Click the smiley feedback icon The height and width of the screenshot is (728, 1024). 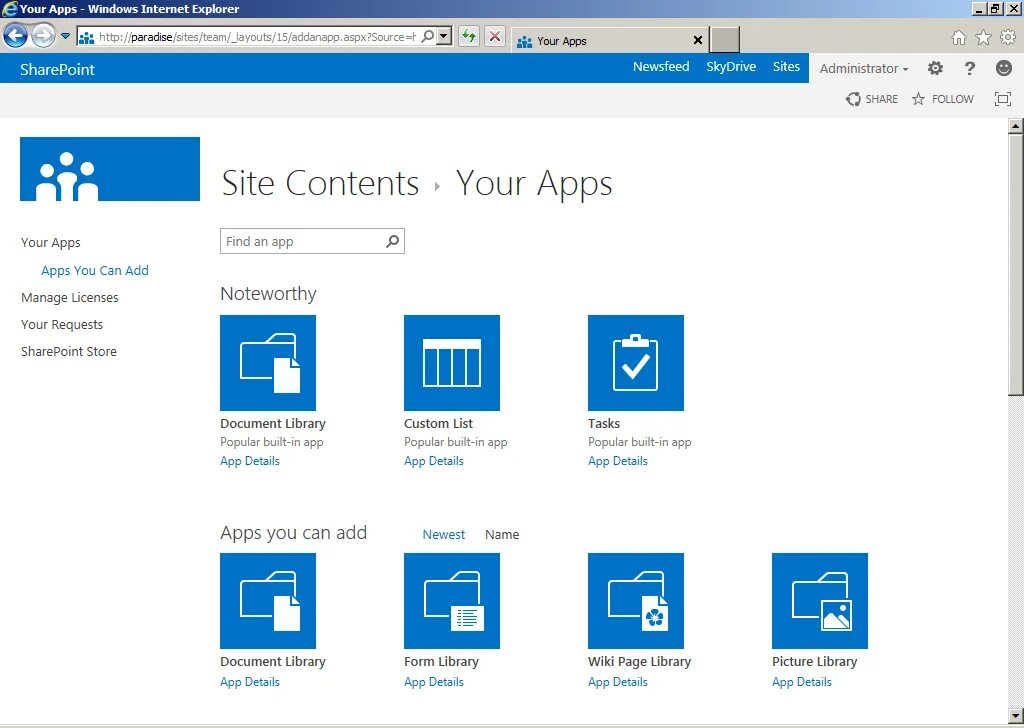[1004, 68]
